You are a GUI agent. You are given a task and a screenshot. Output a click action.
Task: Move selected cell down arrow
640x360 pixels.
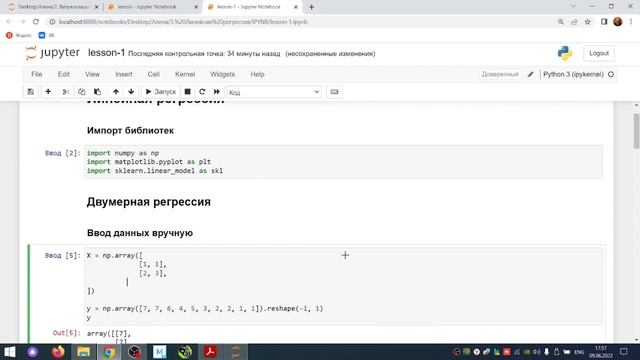[131, 92]
